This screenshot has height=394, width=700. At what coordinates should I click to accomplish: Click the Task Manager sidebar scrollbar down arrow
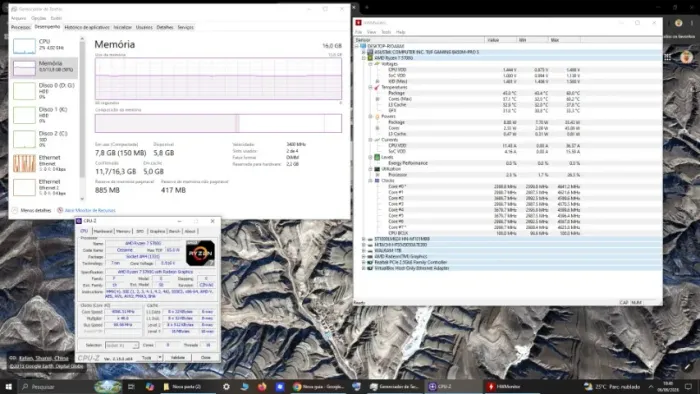coord(82,199)
